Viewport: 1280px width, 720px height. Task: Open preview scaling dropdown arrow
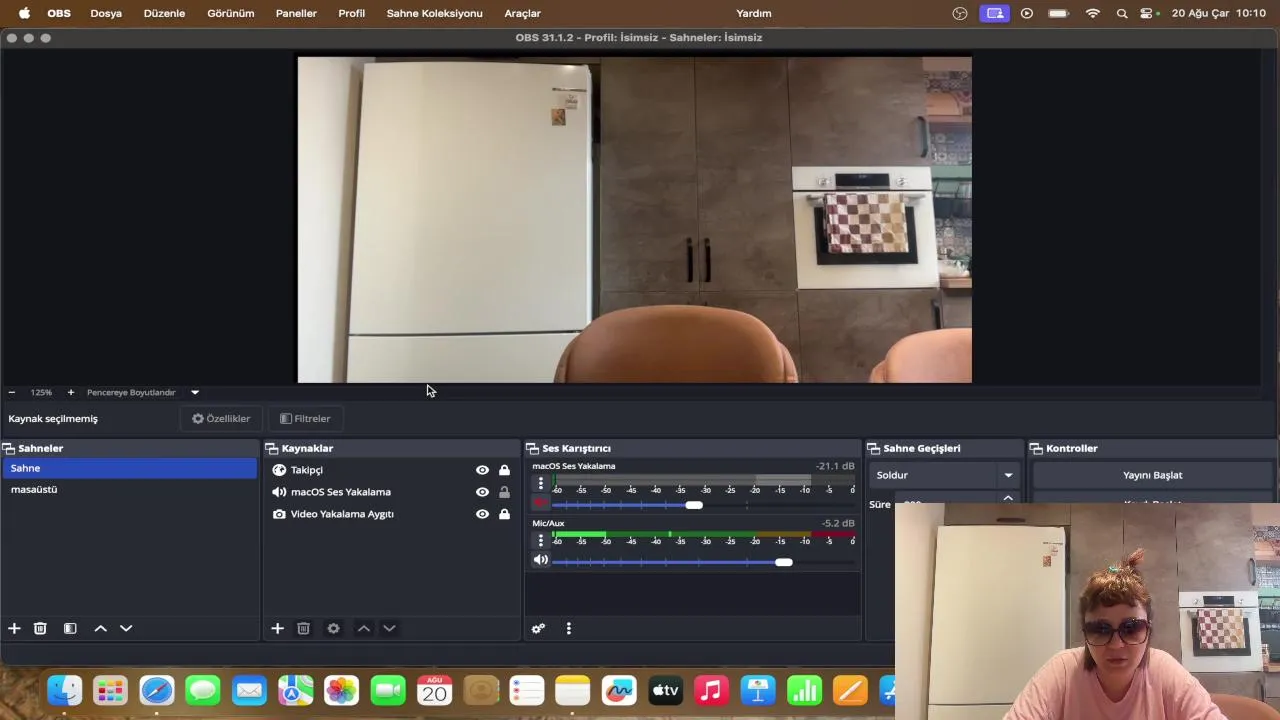pos(195,392)
